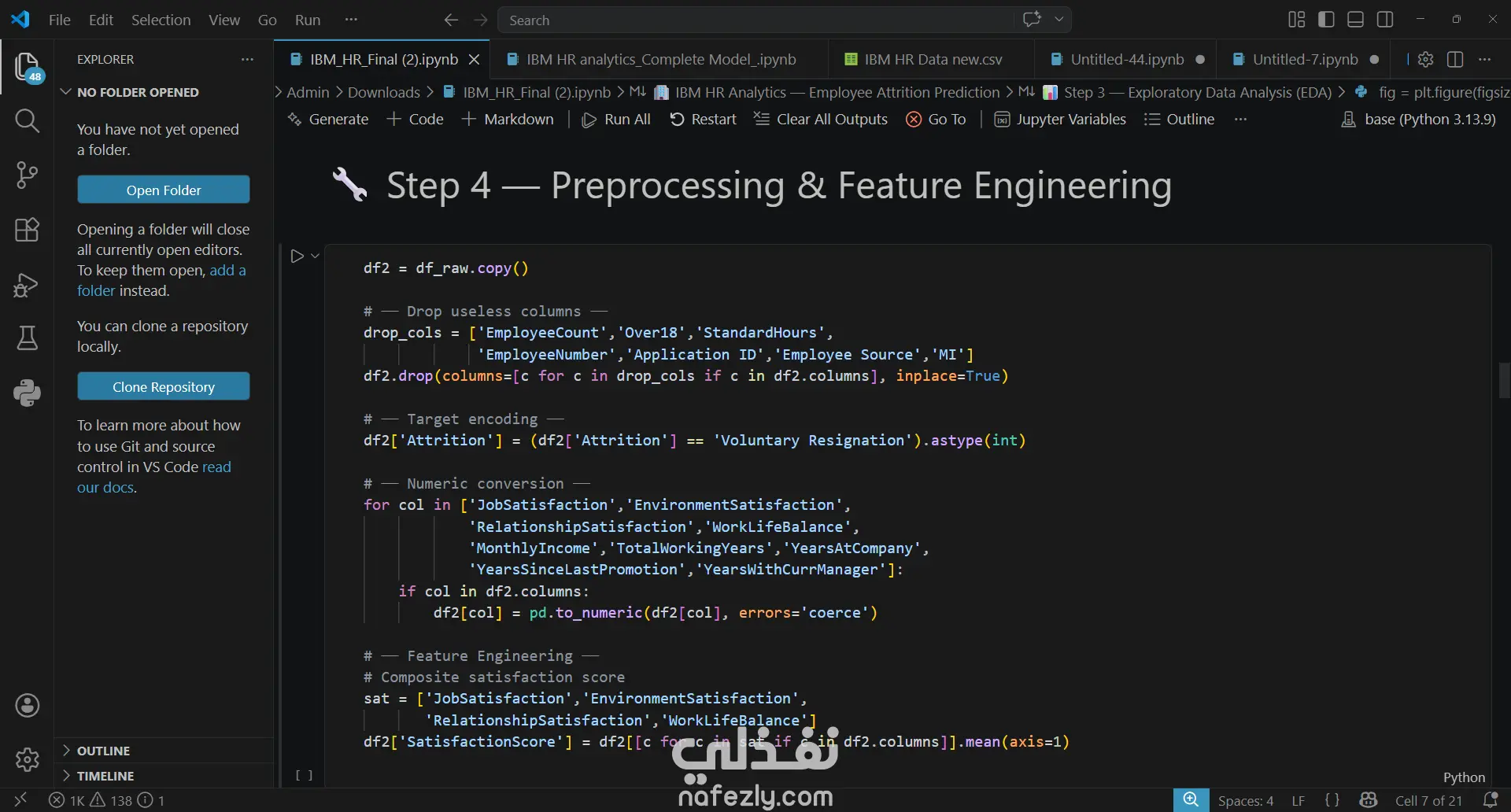Click Clear All Outputs
Screen dimensions: 1511x812
click(x=821, y=119)
